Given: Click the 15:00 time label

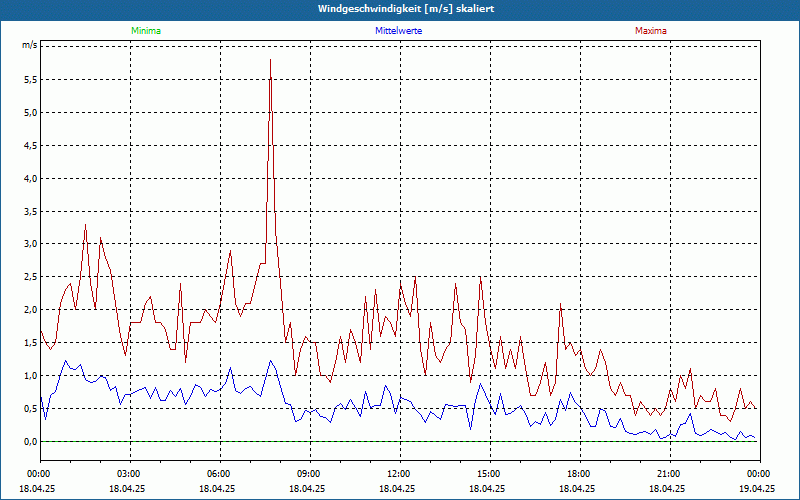Looking at the screenshot, I should pos(490,474).
